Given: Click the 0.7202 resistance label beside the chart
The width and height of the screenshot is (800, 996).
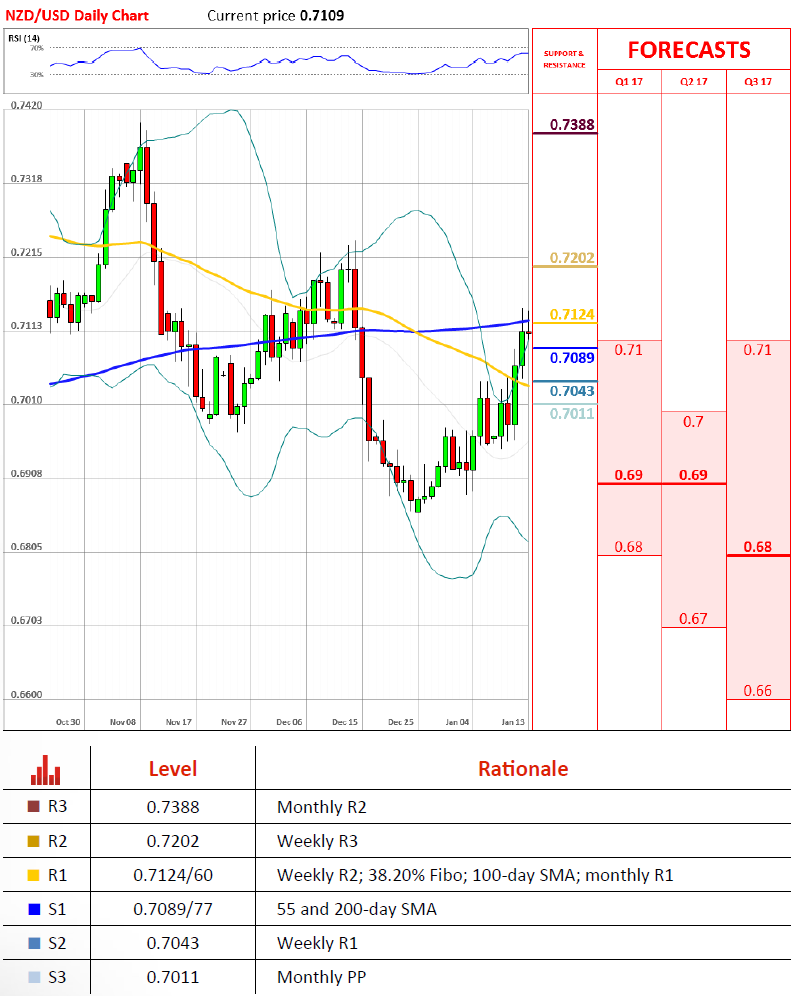Looking at the screenshot, I should point(572,258).
